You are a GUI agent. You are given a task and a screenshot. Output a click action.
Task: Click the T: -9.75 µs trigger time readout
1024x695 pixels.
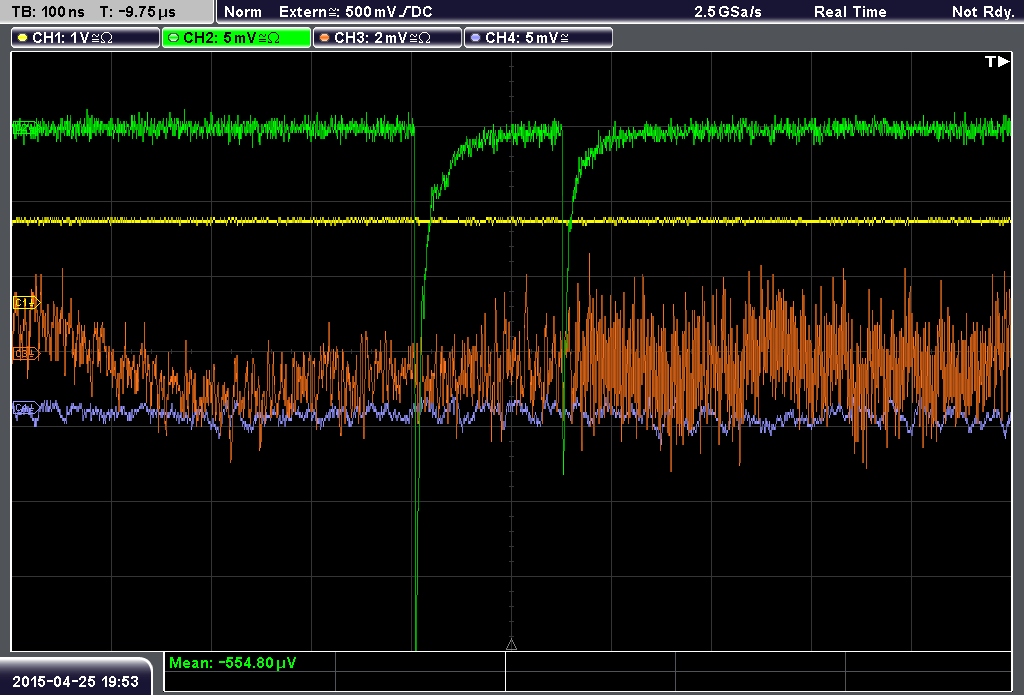coord(138,12)
